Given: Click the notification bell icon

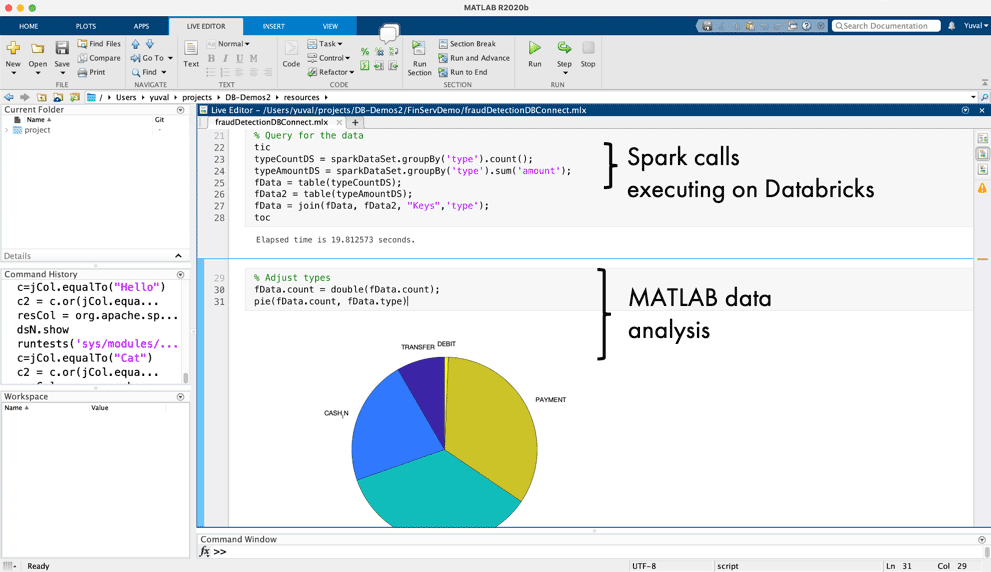Looking at the screenshot, I should (x=951, y=26).
